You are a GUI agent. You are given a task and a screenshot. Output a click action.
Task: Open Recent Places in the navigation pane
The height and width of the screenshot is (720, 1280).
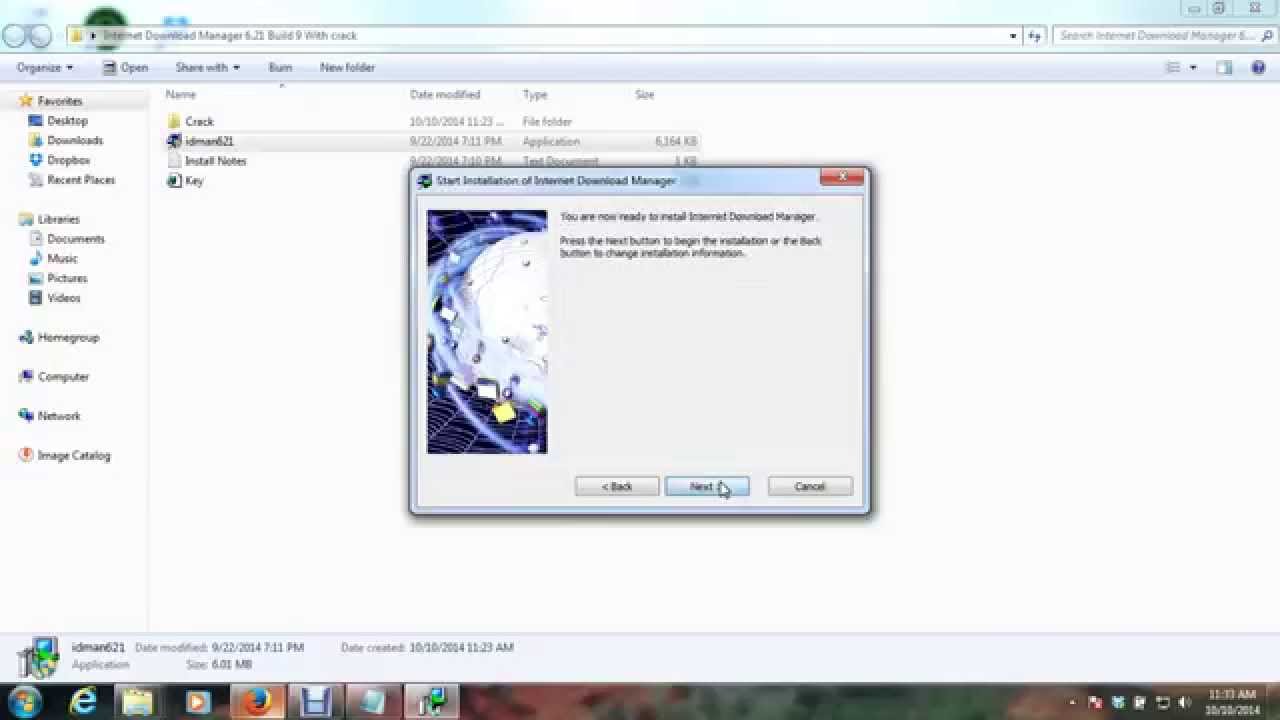click(x=81, y=180)
